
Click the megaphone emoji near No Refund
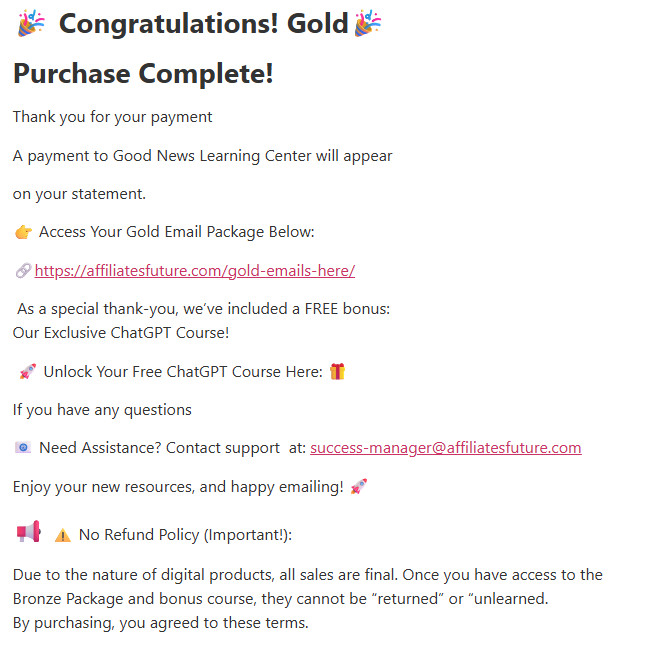click(x=28, y=531)
